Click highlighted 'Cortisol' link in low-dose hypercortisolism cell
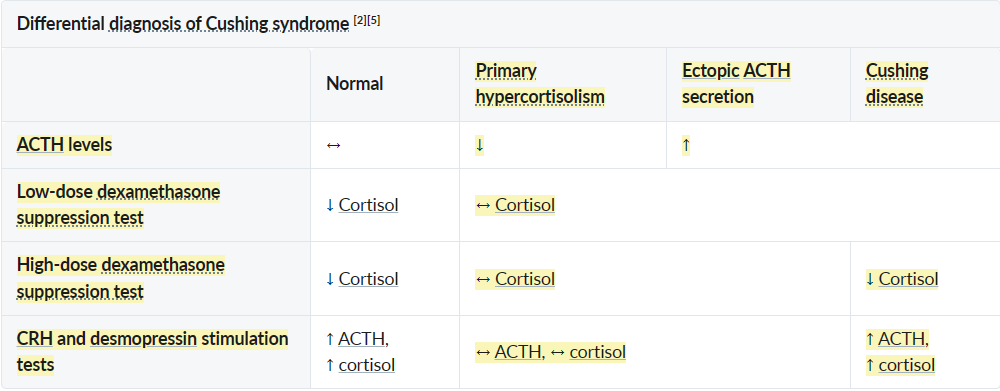 point(525,205)
